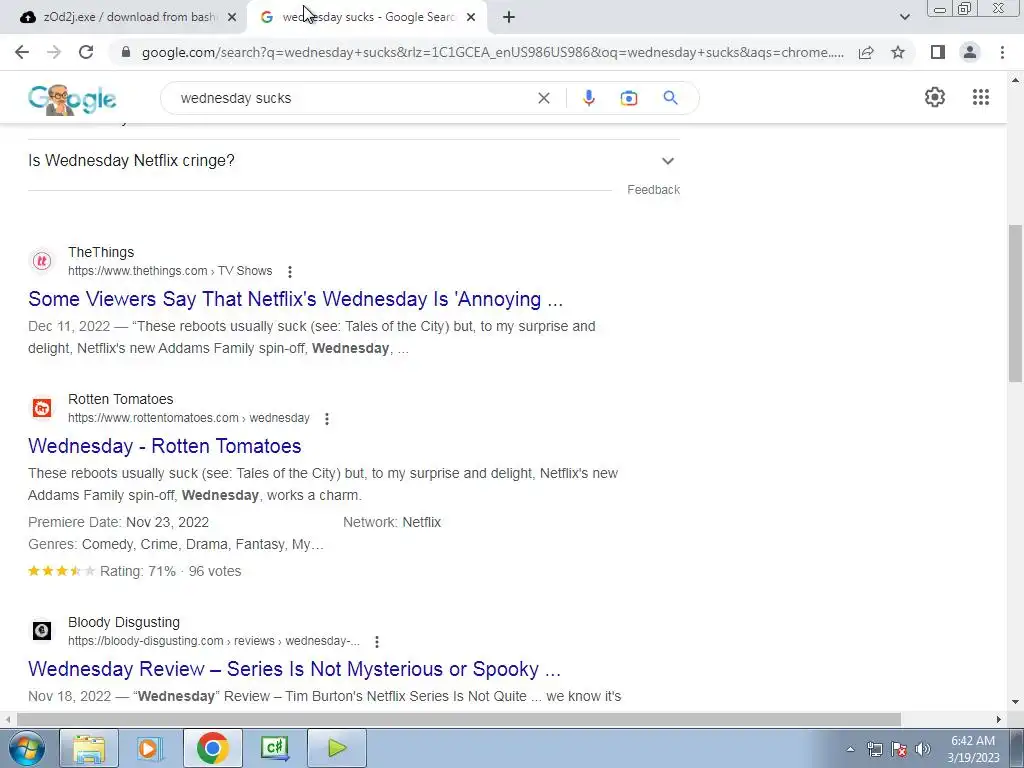Click the vertical scrollbar thumb

[1015, 304]
